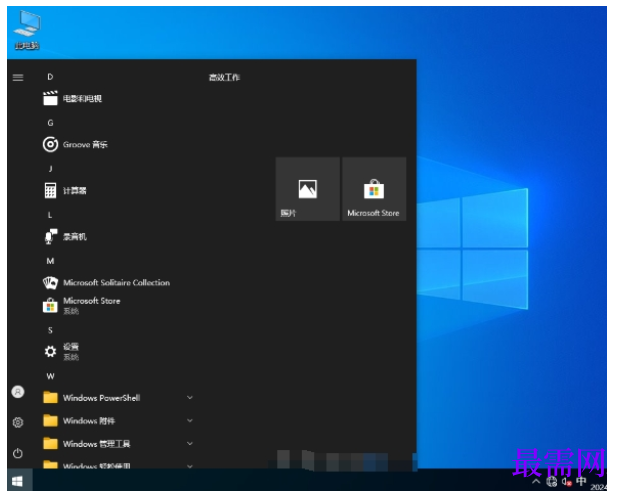Click the taskbar clock showing 2024
This screenshot has height=494, width=624.
coord(598,486)
